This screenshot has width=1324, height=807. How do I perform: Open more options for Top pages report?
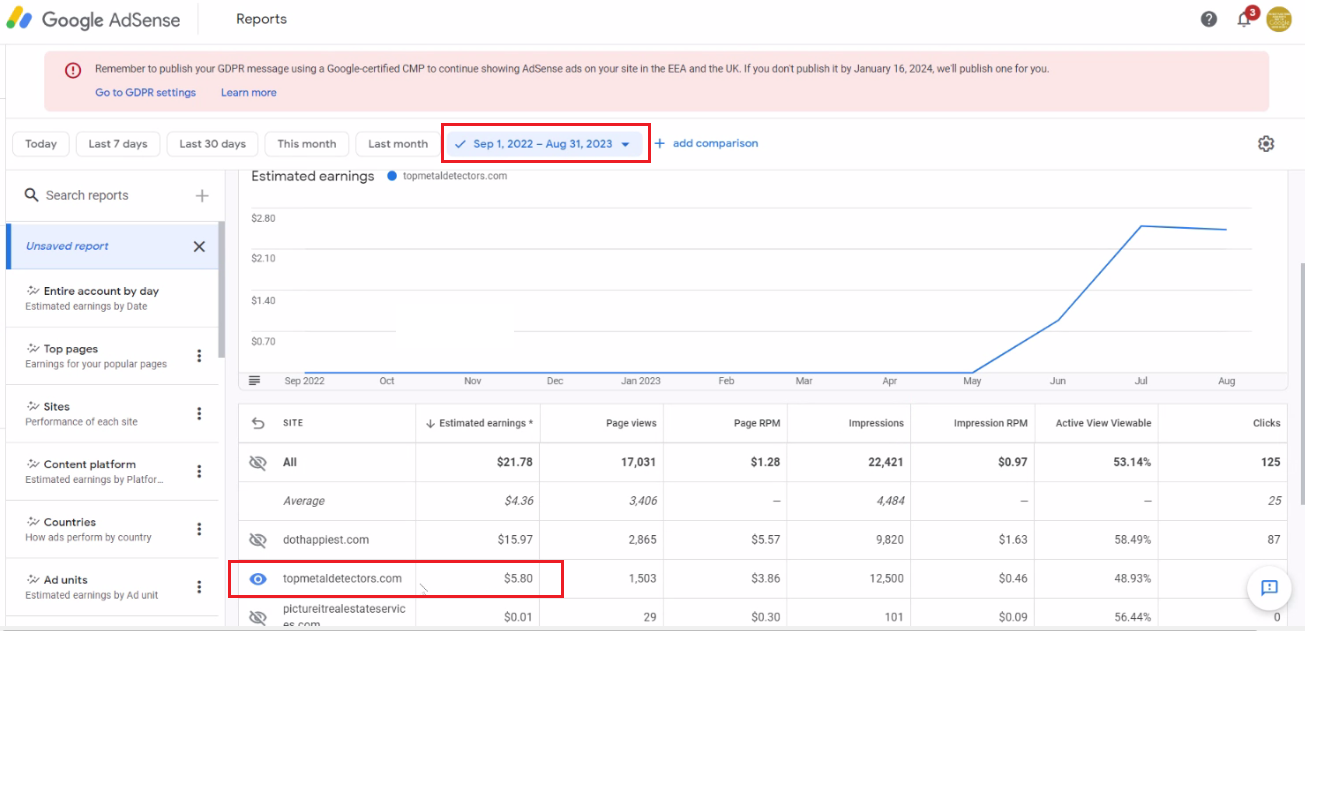[x=199, y=356]
